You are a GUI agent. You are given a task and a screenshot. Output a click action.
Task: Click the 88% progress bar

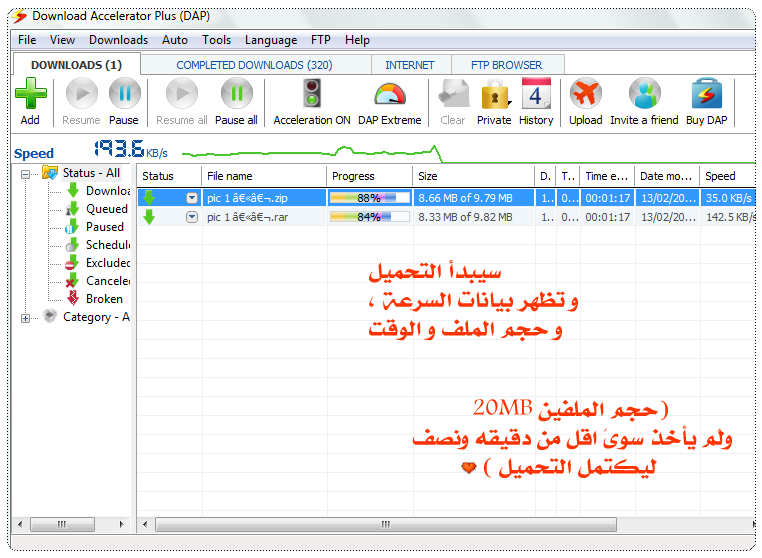369,198
